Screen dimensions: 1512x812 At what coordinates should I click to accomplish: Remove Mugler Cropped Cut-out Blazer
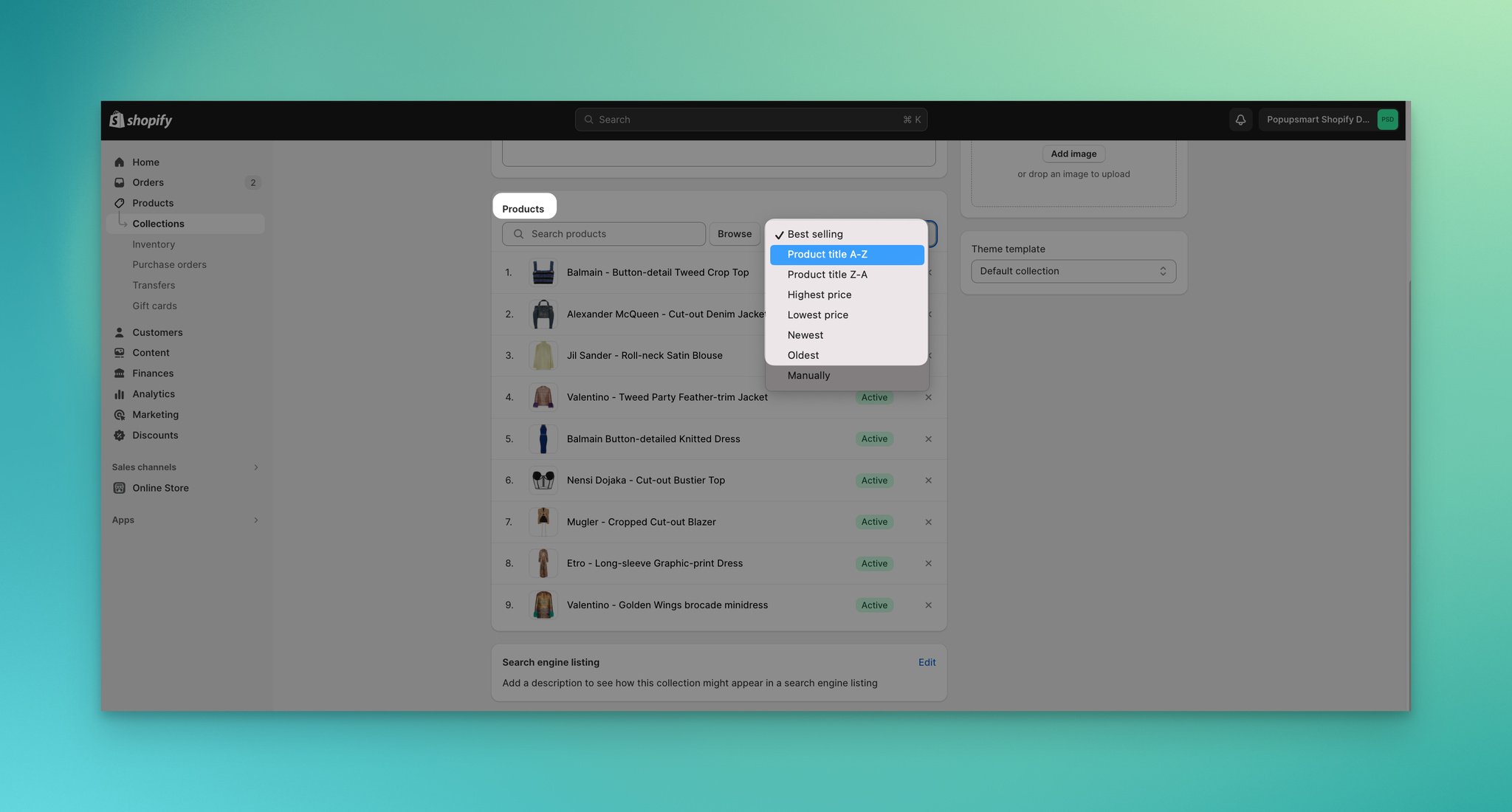pyautogui.click(x=928, y=522)
